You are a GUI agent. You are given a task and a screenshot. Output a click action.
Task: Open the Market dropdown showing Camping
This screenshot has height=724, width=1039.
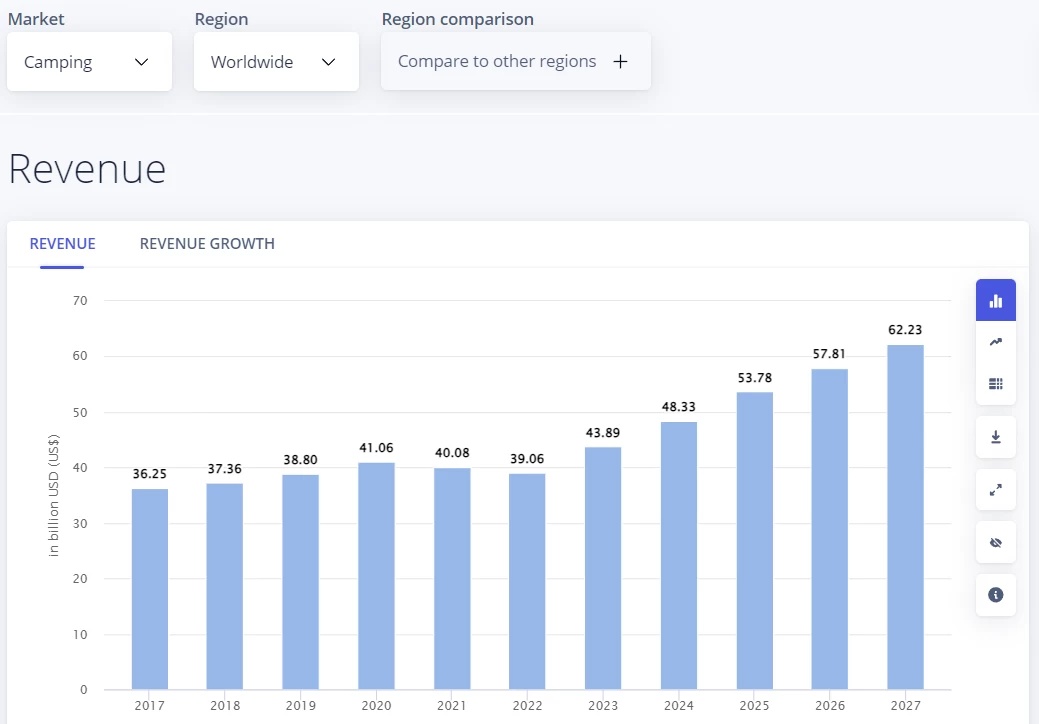pyautogui.click(x=89, y=61)
